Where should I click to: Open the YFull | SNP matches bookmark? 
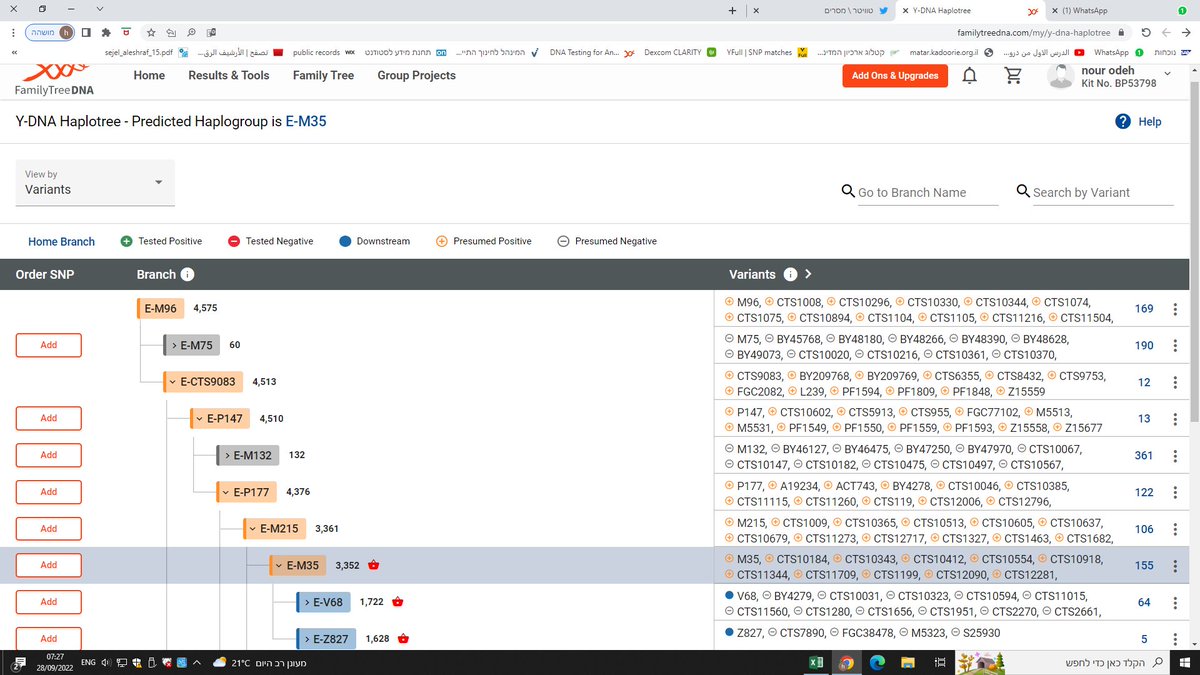pos(767,52)
